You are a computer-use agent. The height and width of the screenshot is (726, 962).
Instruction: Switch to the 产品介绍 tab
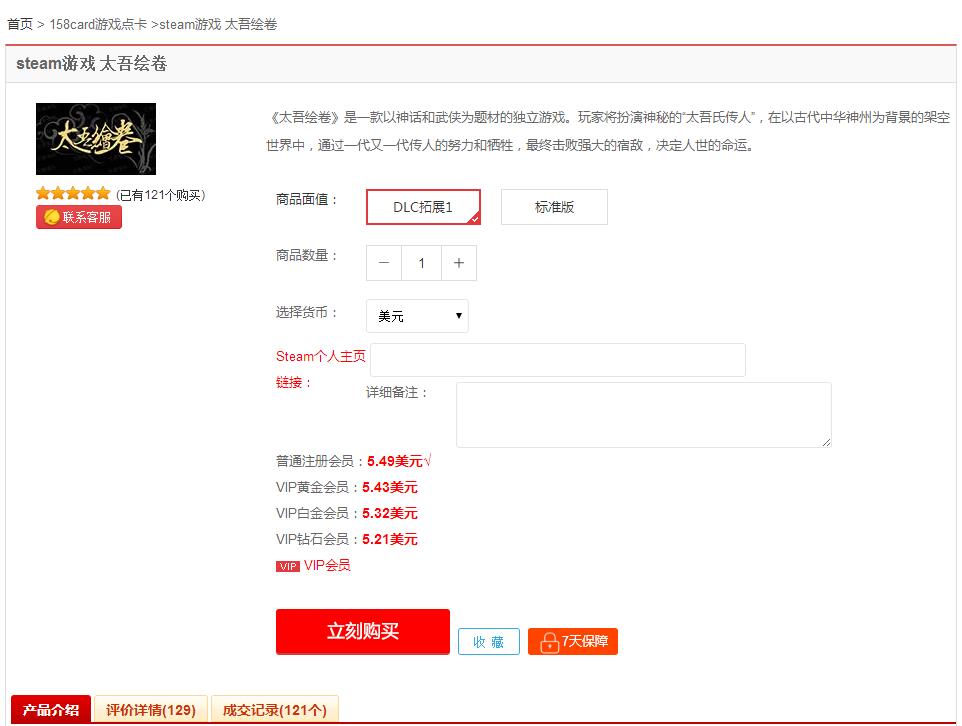click(x=51, y=710)
